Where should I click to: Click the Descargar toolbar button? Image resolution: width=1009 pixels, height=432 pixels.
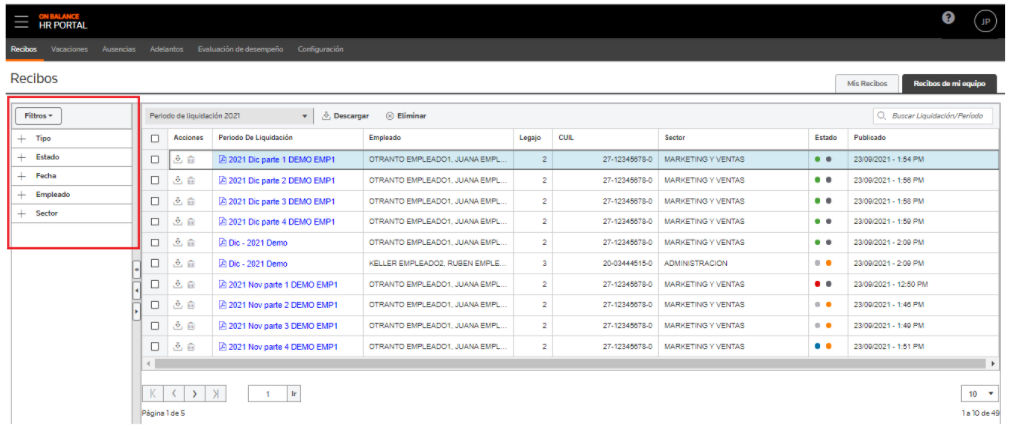[346, 116]
